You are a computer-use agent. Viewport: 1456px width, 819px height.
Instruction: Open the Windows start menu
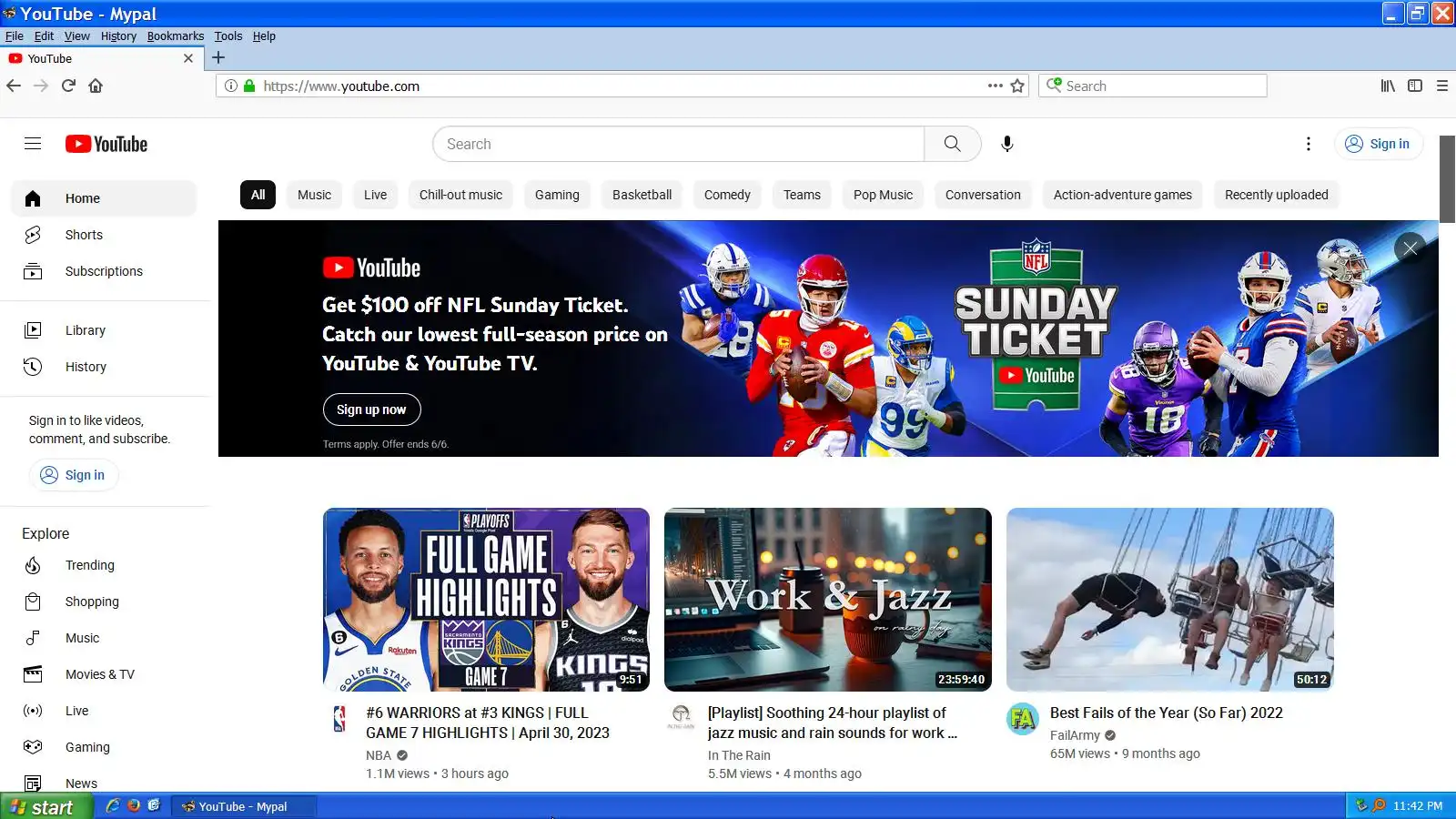[46, 806]
